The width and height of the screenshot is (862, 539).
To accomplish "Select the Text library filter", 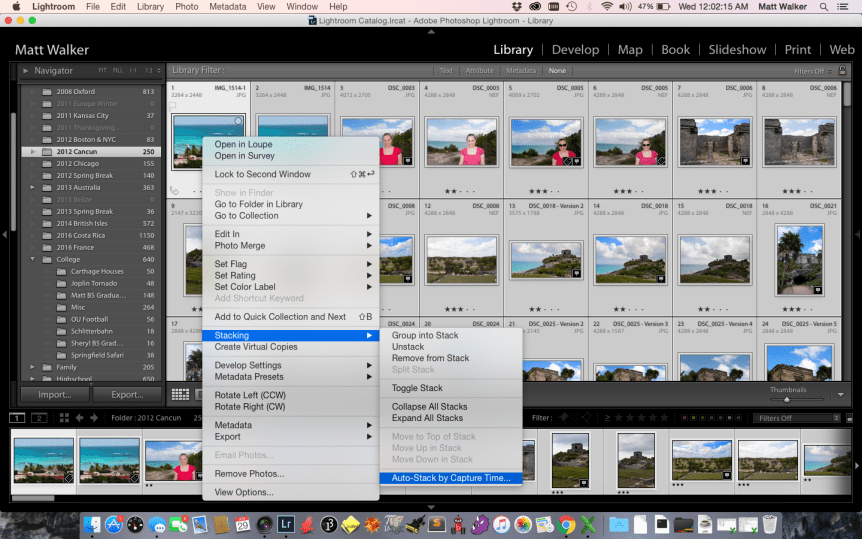I will (x=446, y=70).
